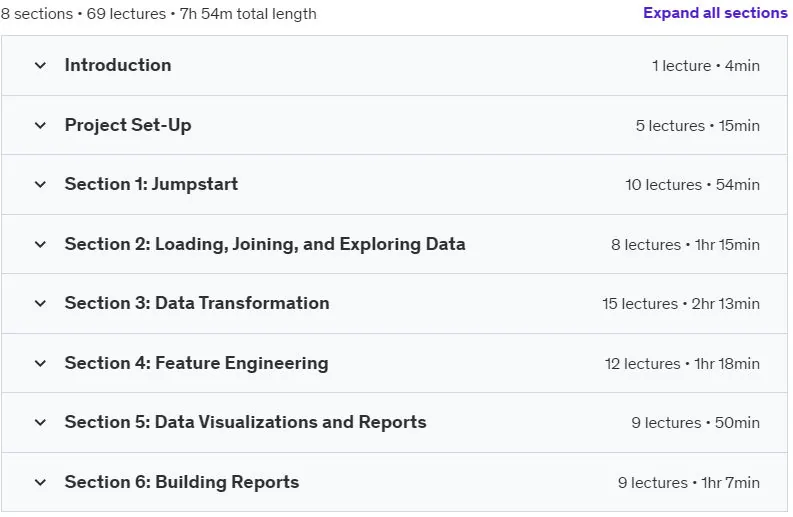The width and height of the screenshot is (793, 517).
Task: Expand the Project Set-Up chevron
Action: click(x=40, y=125)
